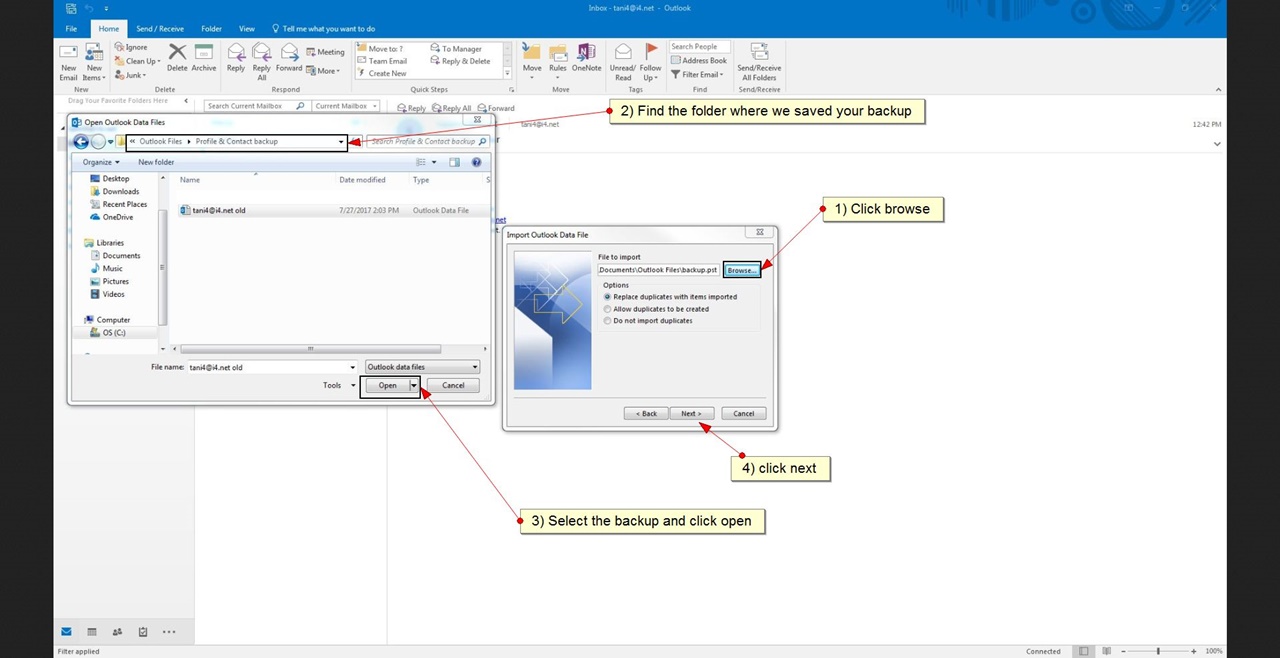The width and height of the screenshot is (1280, 658).
Task: Switch to the Send / Receive tab
Action: (x=160, y=29)
